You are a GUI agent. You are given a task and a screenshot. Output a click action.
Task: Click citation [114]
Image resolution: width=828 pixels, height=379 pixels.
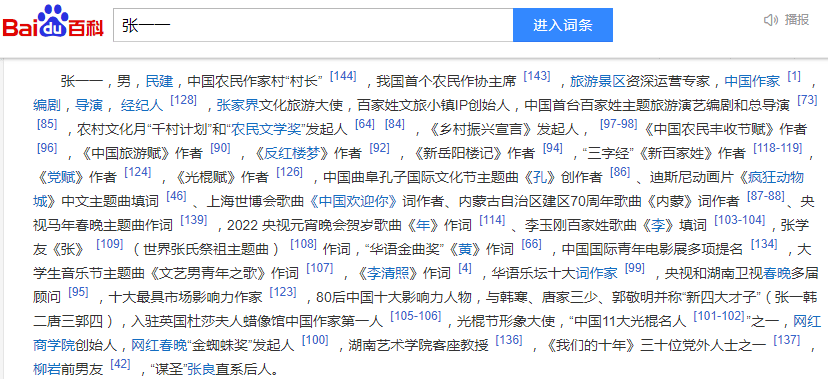tap(492, 220)
